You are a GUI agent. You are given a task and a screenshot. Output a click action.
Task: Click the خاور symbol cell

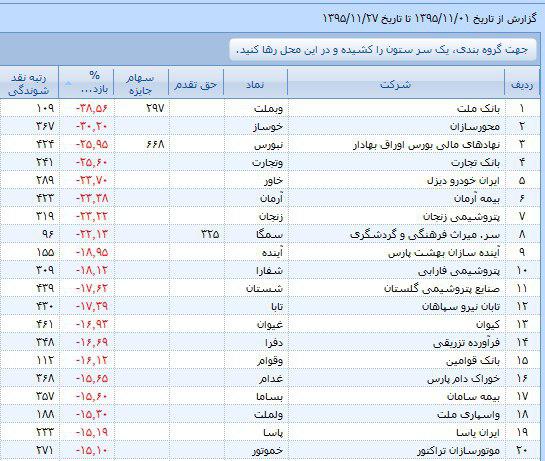(x=257, y=180)
